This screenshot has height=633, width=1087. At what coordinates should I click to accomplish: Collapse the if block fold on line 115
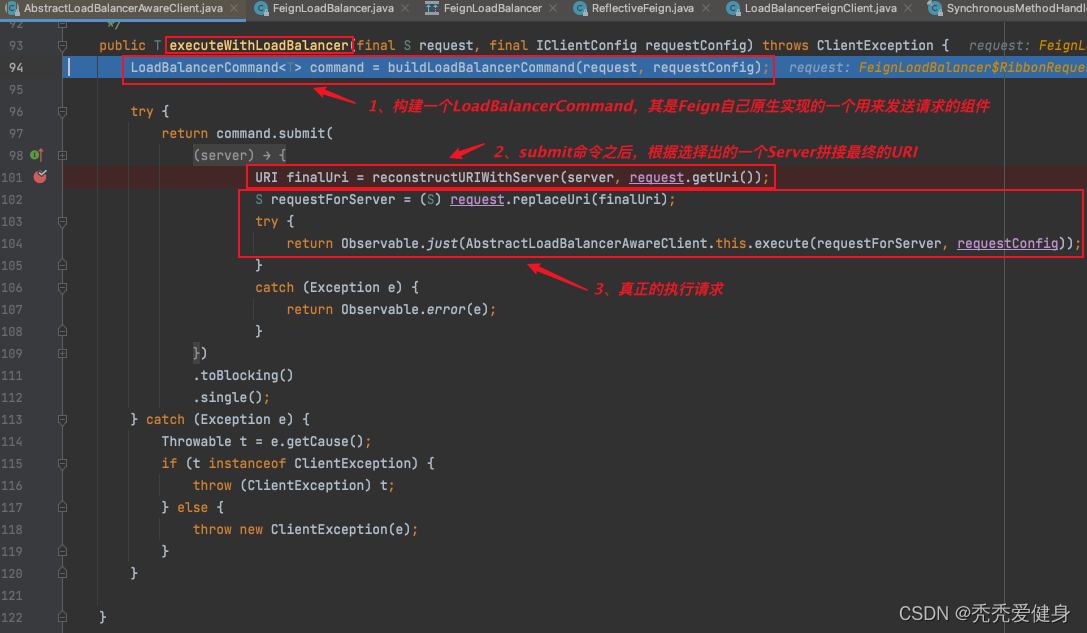click(x=62, y=463)
